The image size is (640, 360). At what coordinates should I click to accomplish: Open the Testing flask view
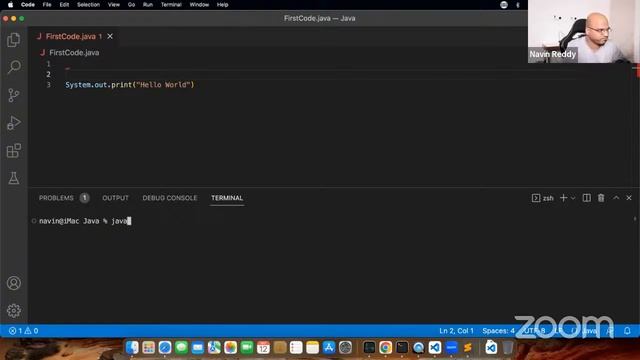tap(13, 178)
